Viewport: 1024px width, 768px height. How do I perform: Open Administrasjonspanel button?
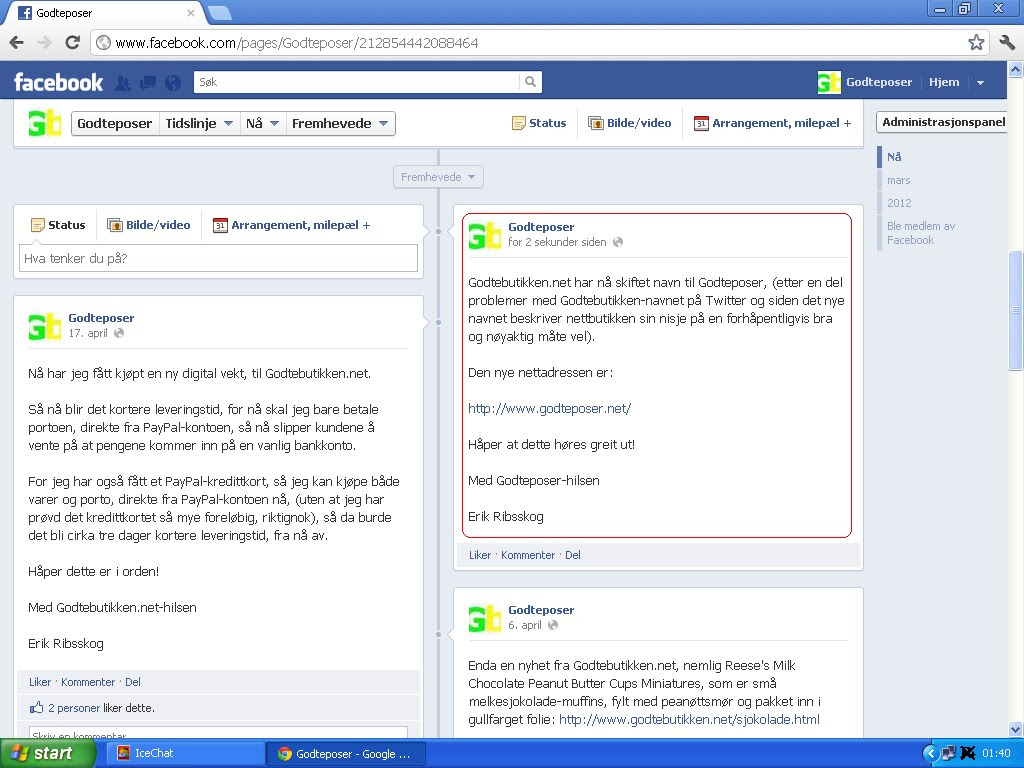pos(943,122)
